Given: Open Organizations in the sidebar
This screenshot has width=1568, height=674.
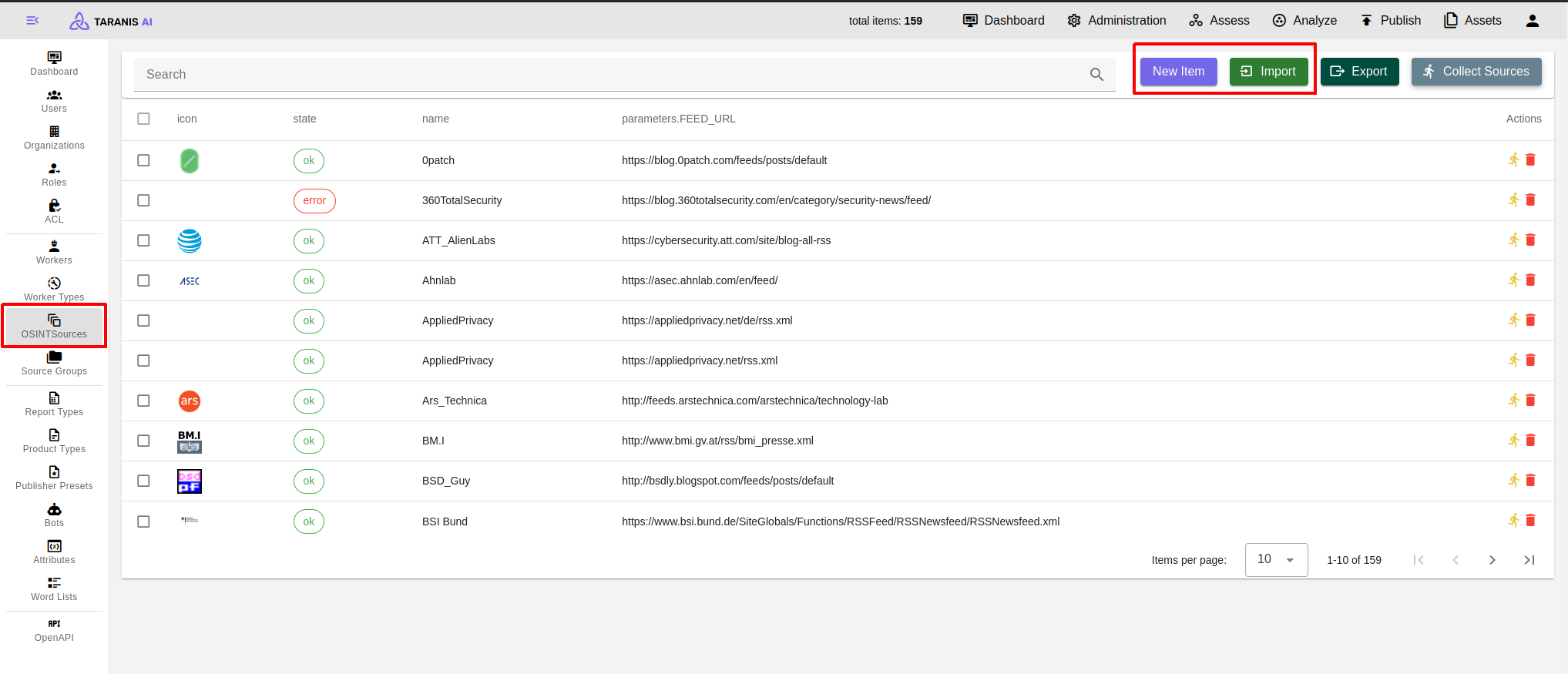Looking at the screenshot, I should (x=54, y=138).
